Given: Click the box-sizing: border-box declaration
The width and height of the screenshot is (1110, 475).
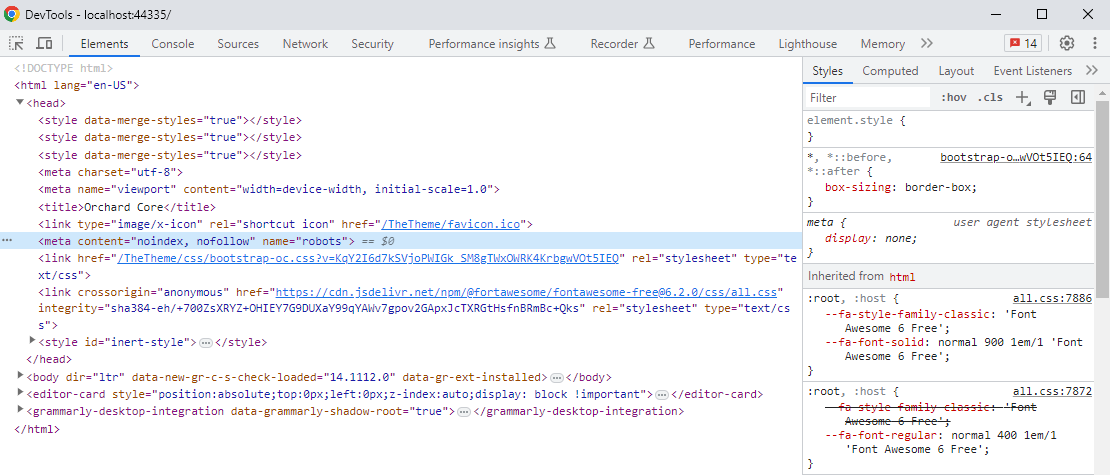Looking at the screenshot, I should (901, 188).
